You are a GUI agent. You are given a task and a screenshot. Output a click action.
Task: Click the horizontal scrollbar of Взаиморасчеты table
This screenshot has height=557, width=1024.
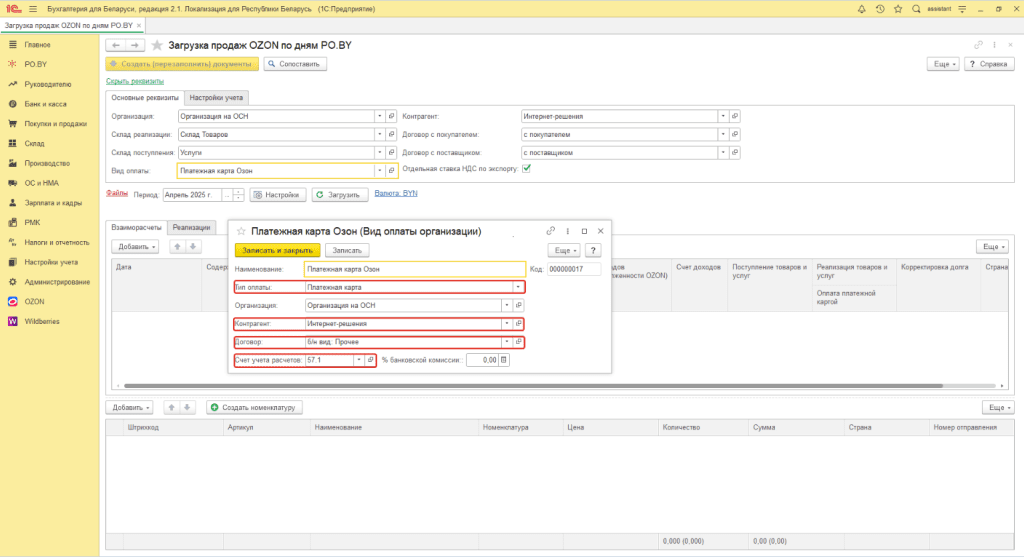coord(533,386)
